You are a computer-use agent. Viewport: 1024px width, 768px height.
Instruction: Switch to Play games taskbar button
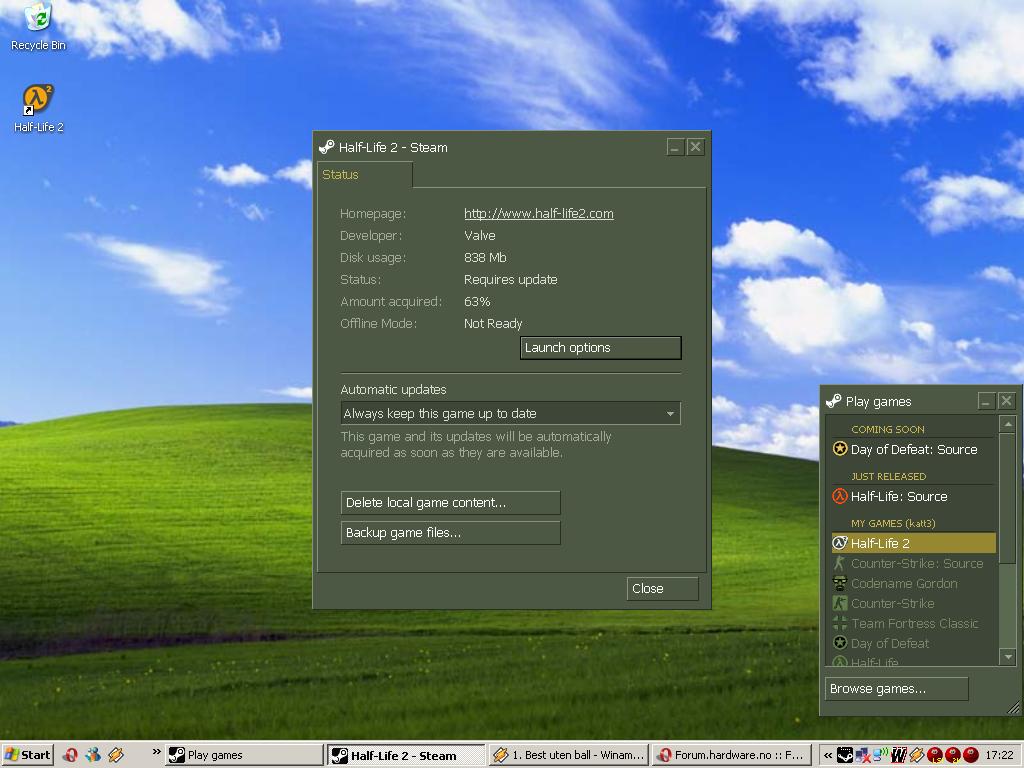pyautogui.click(x=244, y=755)
